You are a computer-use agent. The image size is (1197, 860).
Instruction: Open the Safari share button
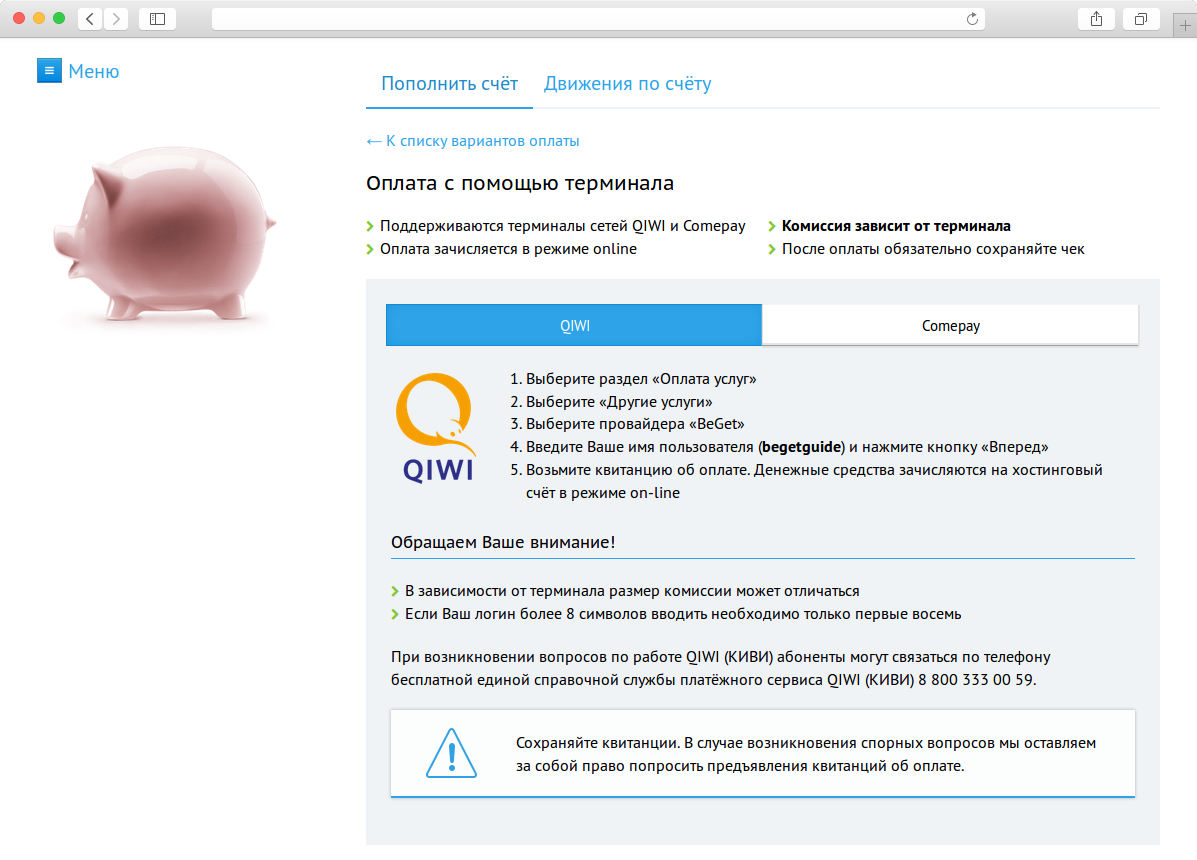click(1096, 19)
